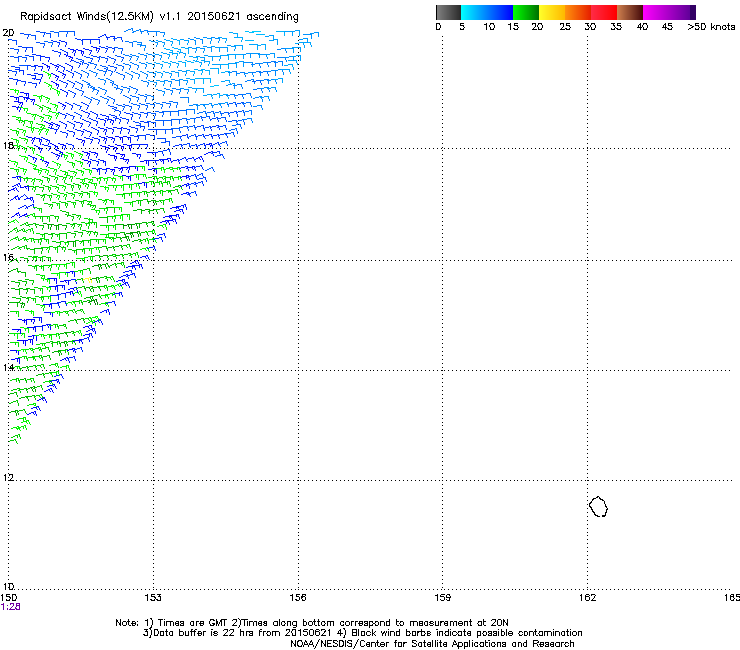Click the island outline near 162 longitude
Image resolution: width=740 pixels, height=650 pixels.
click(x=598, y=506)
